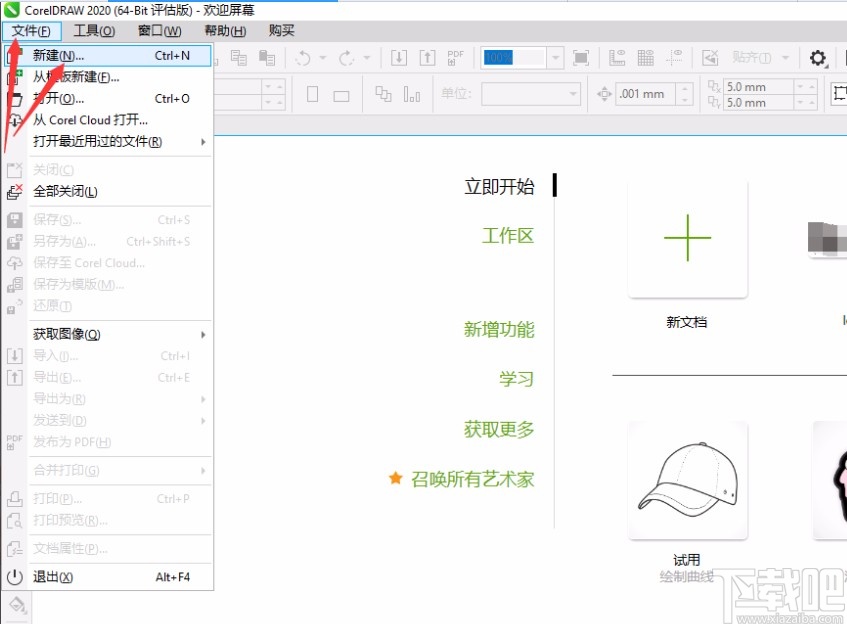Toggle the 贴齐 snapping button
Viewport: 847px width, 624px height.
[x=752, y=59]
